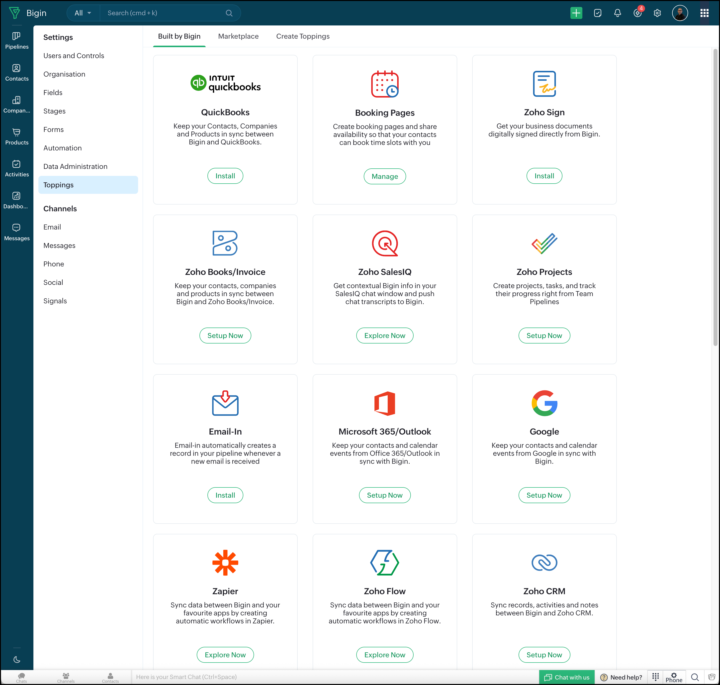The height and width of the screenshot is (685, 720).
Task: Open the tasks checkbox icon in header
Action: (597, 13)
